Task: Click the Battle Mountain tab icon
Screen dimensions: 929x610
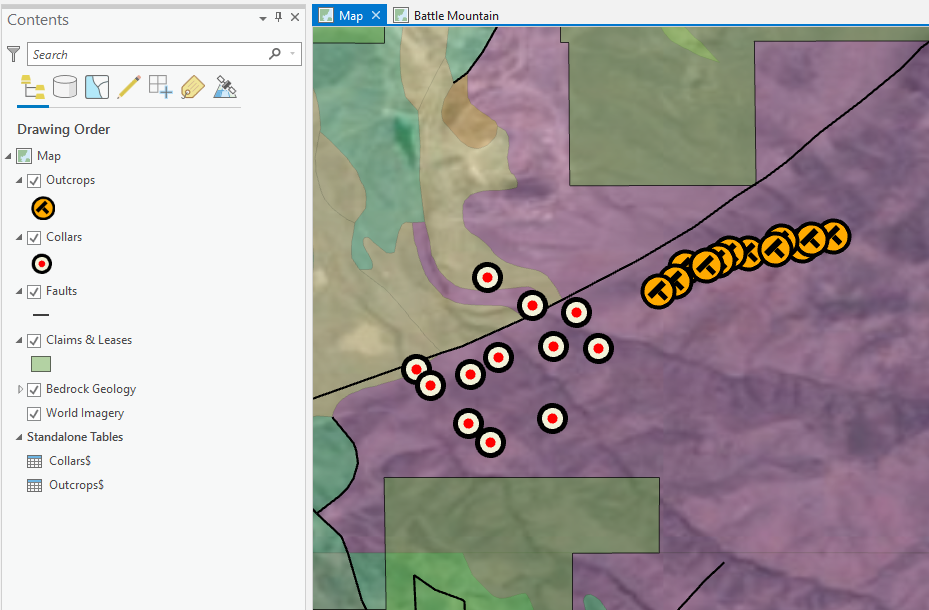Action: tap(401, 15)
